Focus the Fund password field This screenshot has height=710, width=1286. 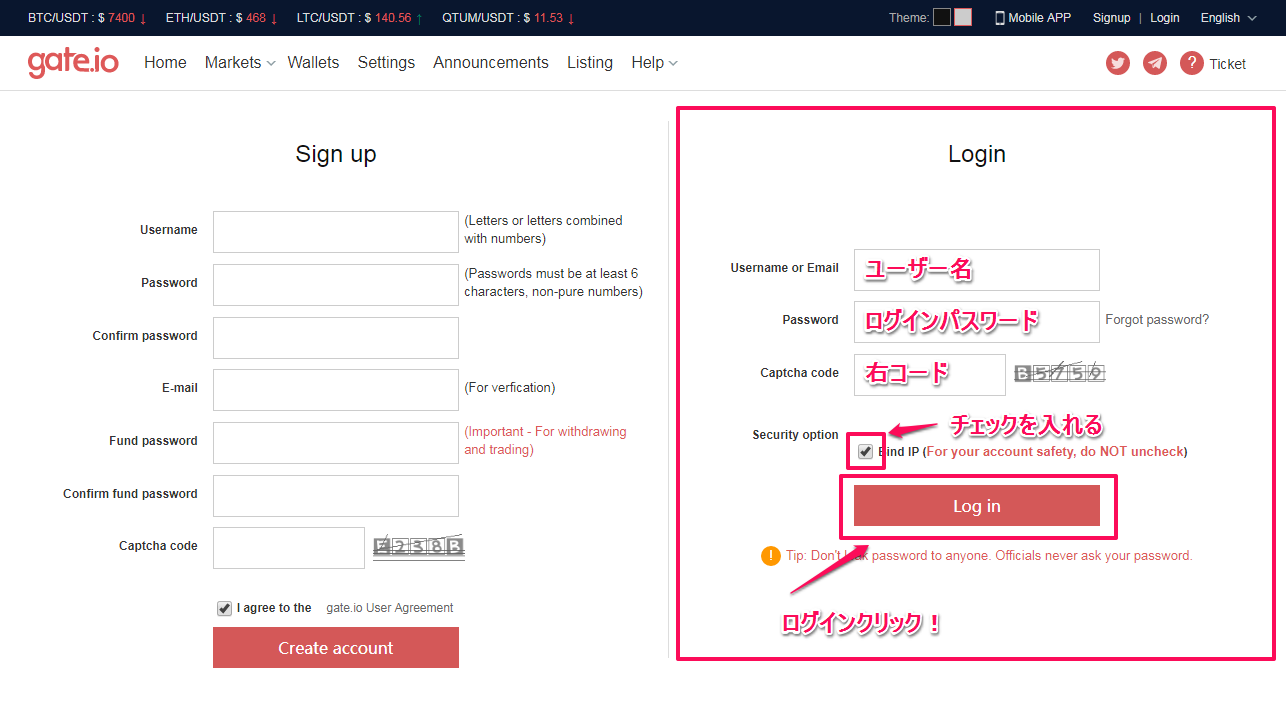pyautogui.click(x=336, y=443)
